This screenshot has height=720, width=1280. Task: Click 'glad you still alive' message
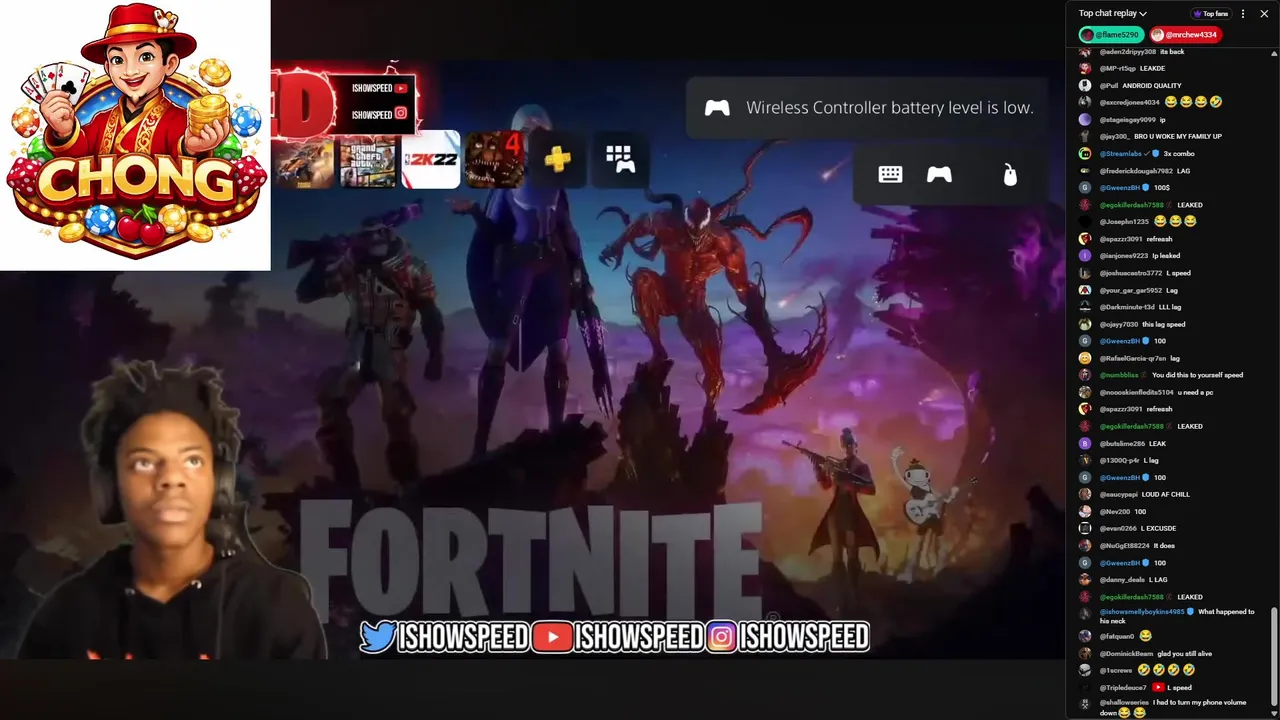tap(1185, 654)
